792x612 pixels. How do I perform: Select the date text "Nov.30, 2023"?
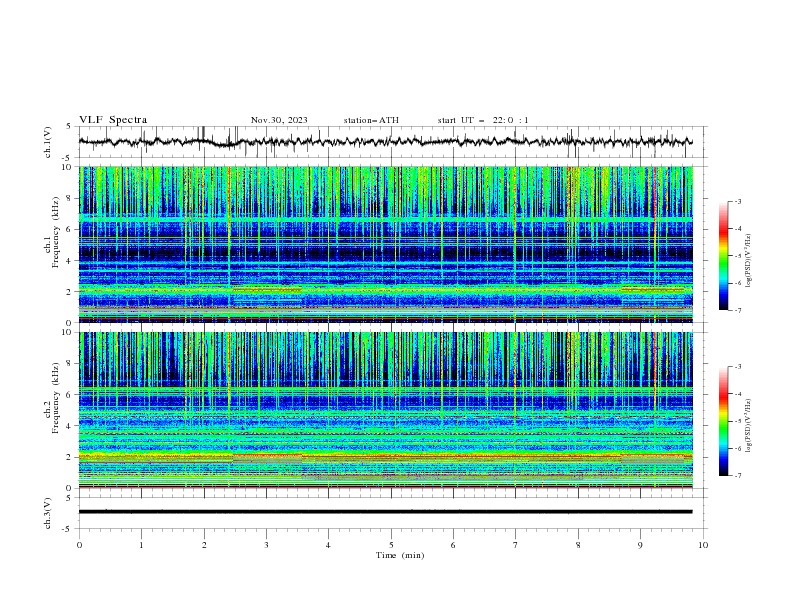coord(279,120)
